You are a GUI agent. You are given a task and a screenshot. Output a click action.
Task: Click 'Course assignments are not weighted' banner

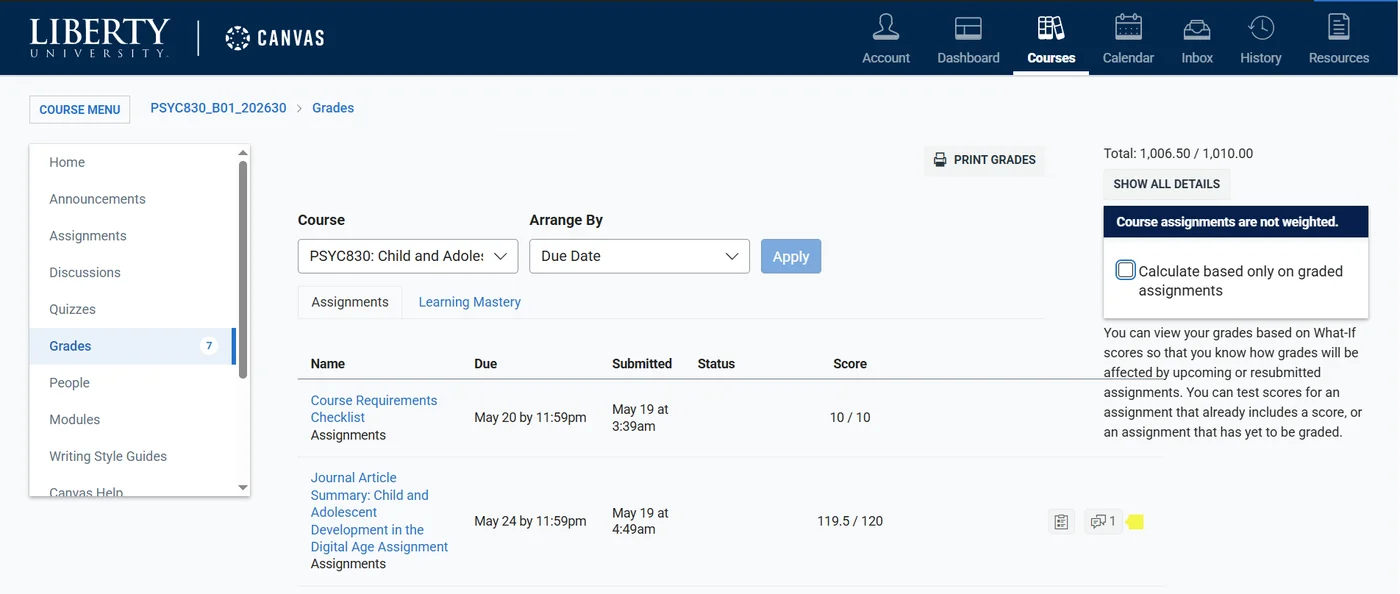pyautogui.click(x=1236, y=222)
